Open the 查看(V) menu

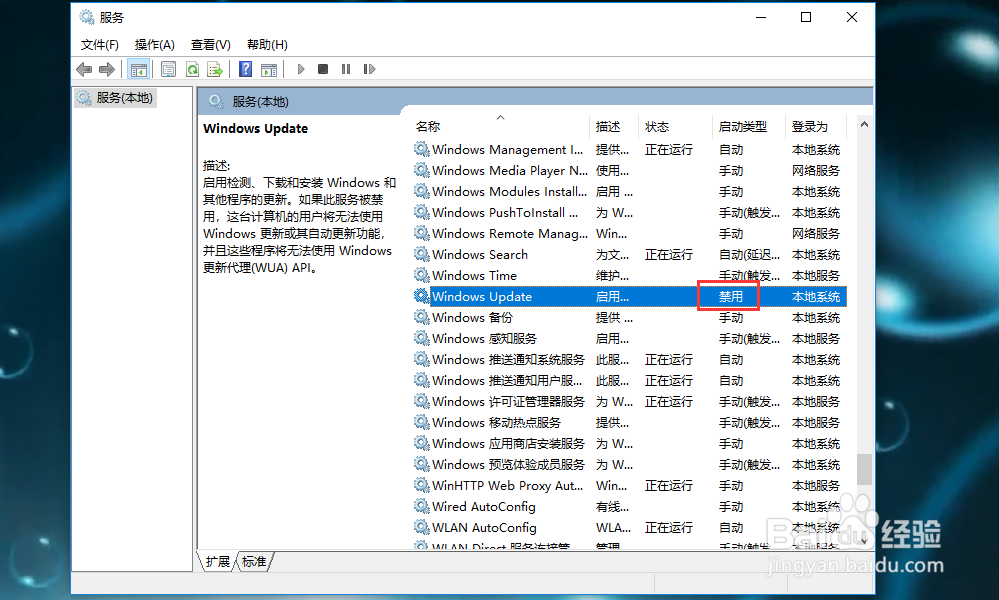[210, 45]
